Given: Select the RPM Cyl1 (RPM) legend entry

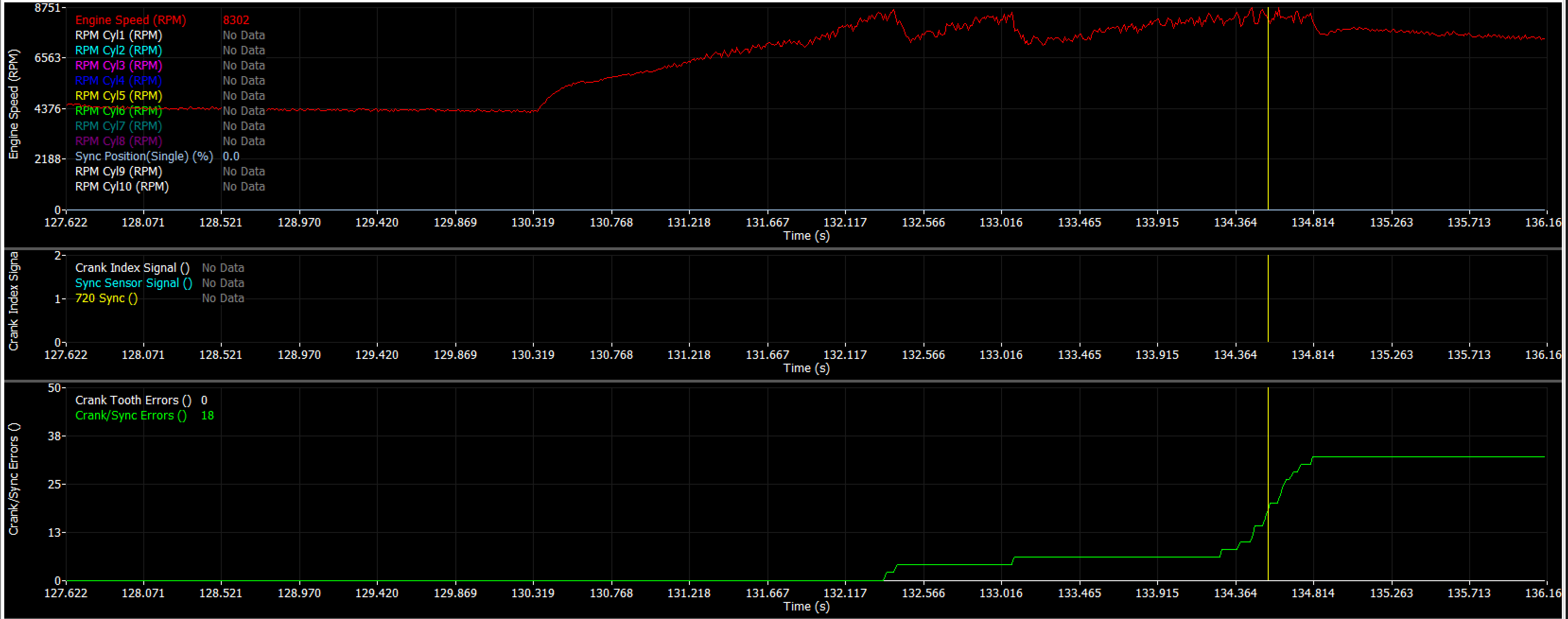Looking at the screenshot, I should pyautogui.click(x=119, y=35).
